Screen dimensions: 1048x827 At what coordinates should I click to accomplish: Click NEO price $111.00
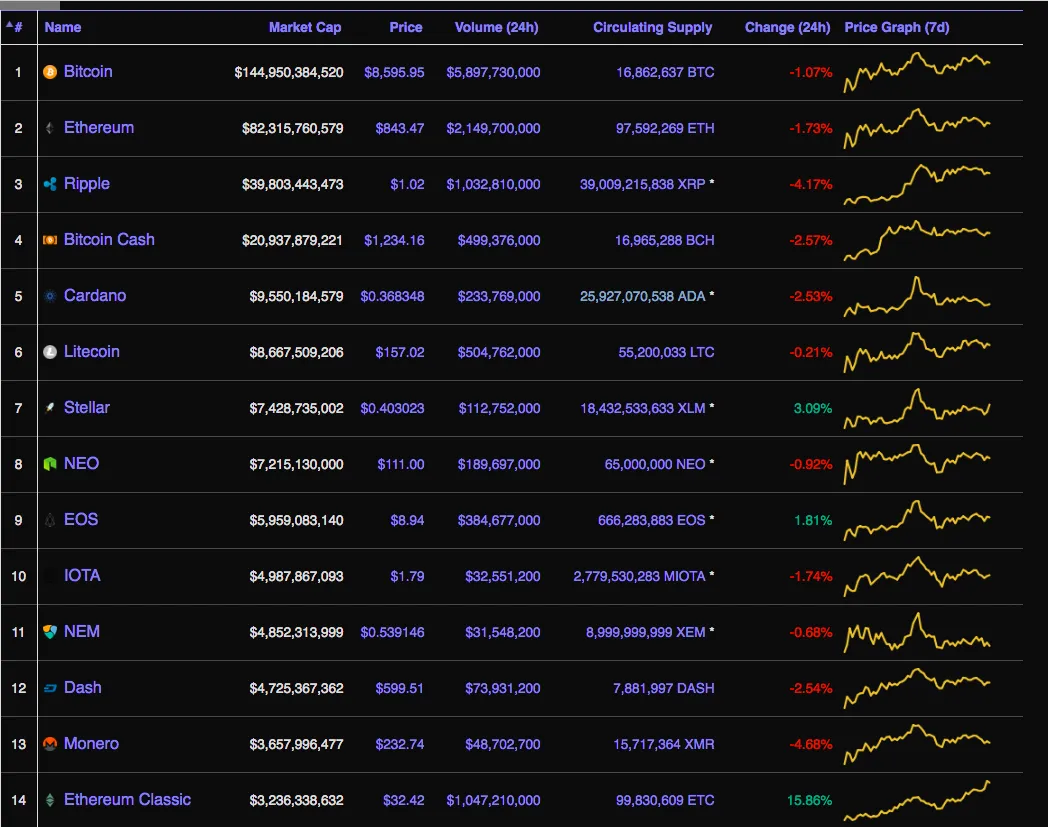pos(400,464)
